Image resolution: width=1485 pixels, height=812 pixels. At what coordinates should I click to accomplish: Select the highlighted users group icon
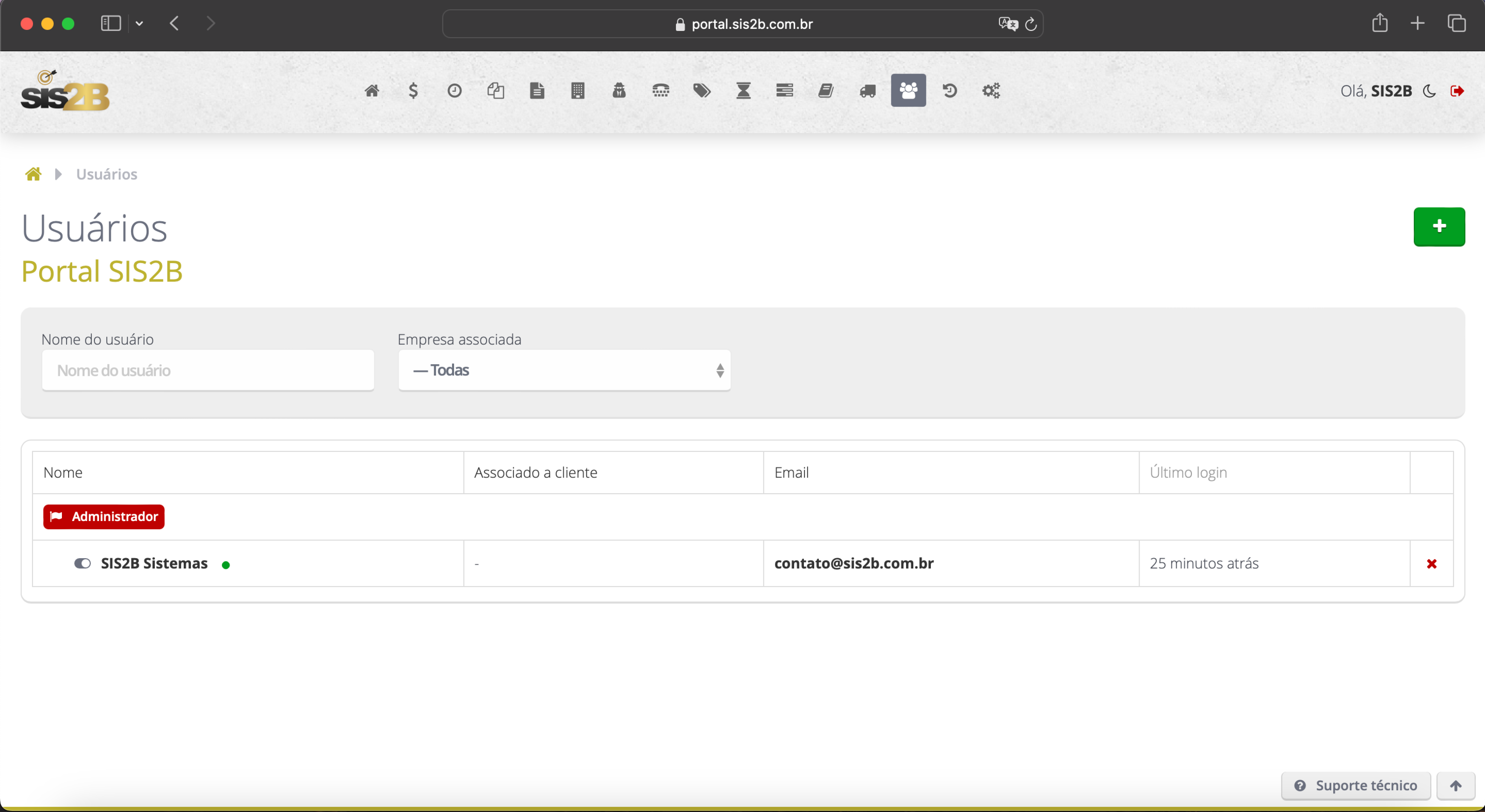point(908,90)
